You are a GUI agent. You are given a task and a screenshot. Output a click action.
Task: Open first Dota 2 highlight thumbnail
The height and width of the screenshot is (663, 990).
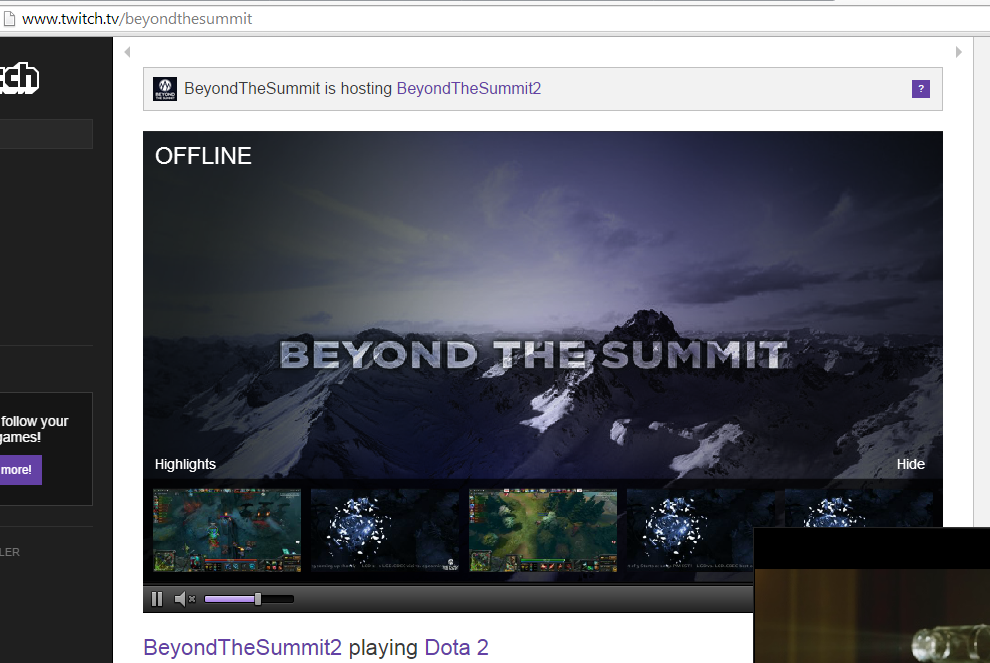pos(227,530)
